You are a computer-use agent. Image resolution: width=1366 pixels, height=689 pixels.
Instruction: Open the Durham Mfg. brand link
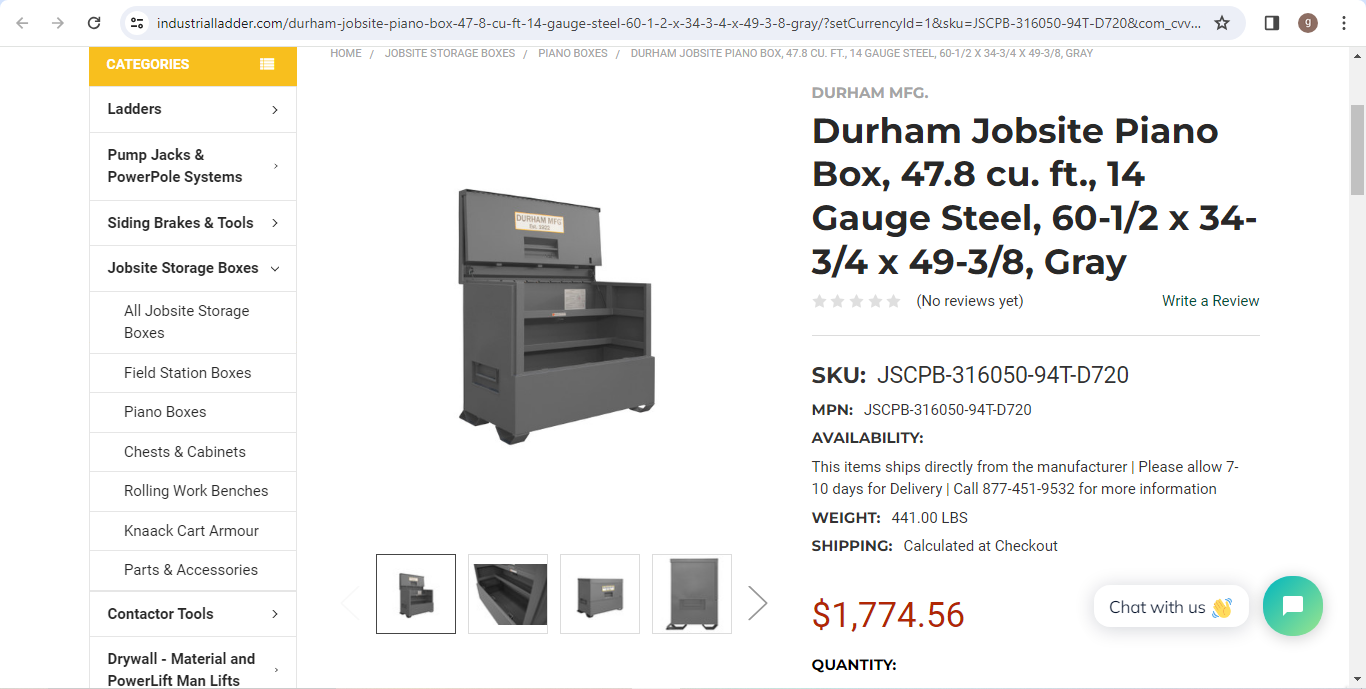[x=870, y=93]
